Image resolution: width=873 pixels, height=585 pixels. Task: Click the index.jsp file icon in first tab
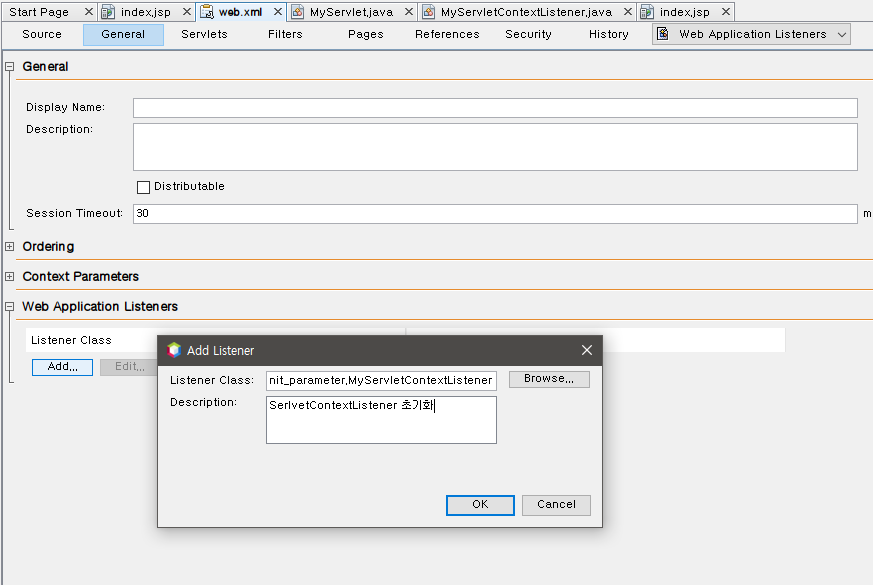pyautogui.click(x=108, y=12)
